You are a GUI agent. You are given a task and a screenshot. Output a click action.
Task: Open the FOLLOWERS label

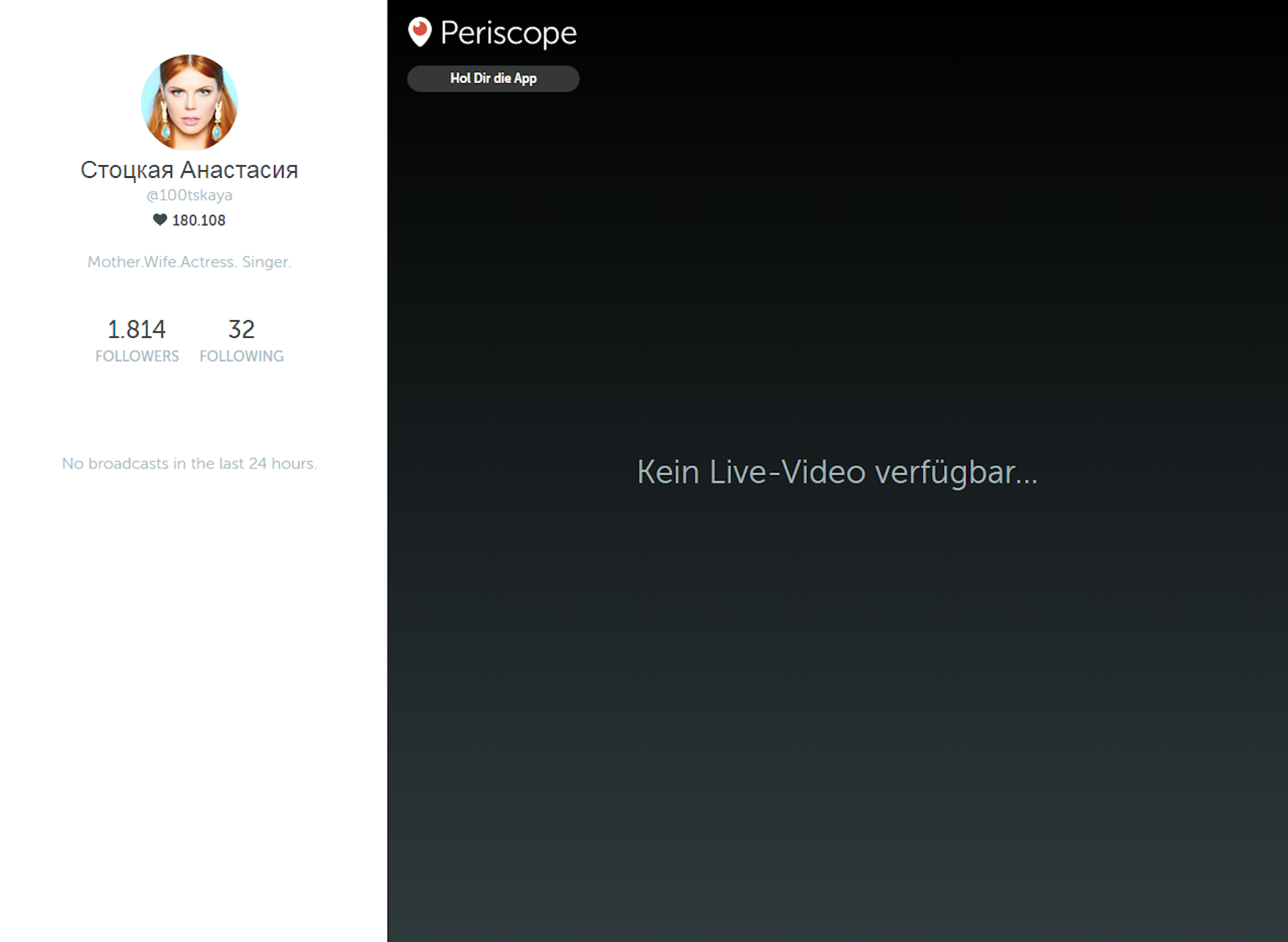click(137, 356)
